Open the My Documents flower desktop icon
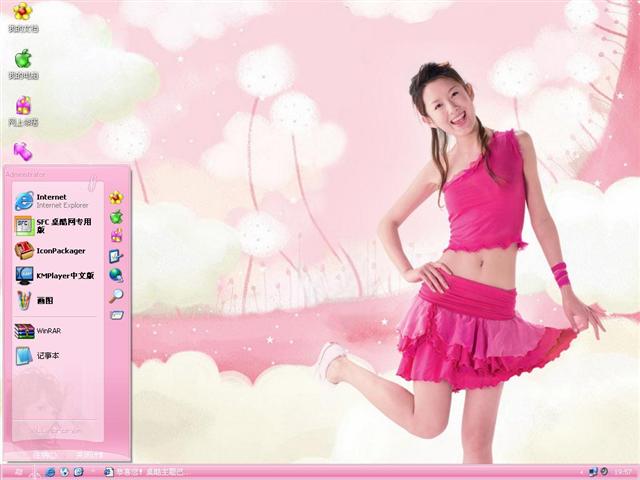This screenshot has height=480, width=640. [23, 16]
